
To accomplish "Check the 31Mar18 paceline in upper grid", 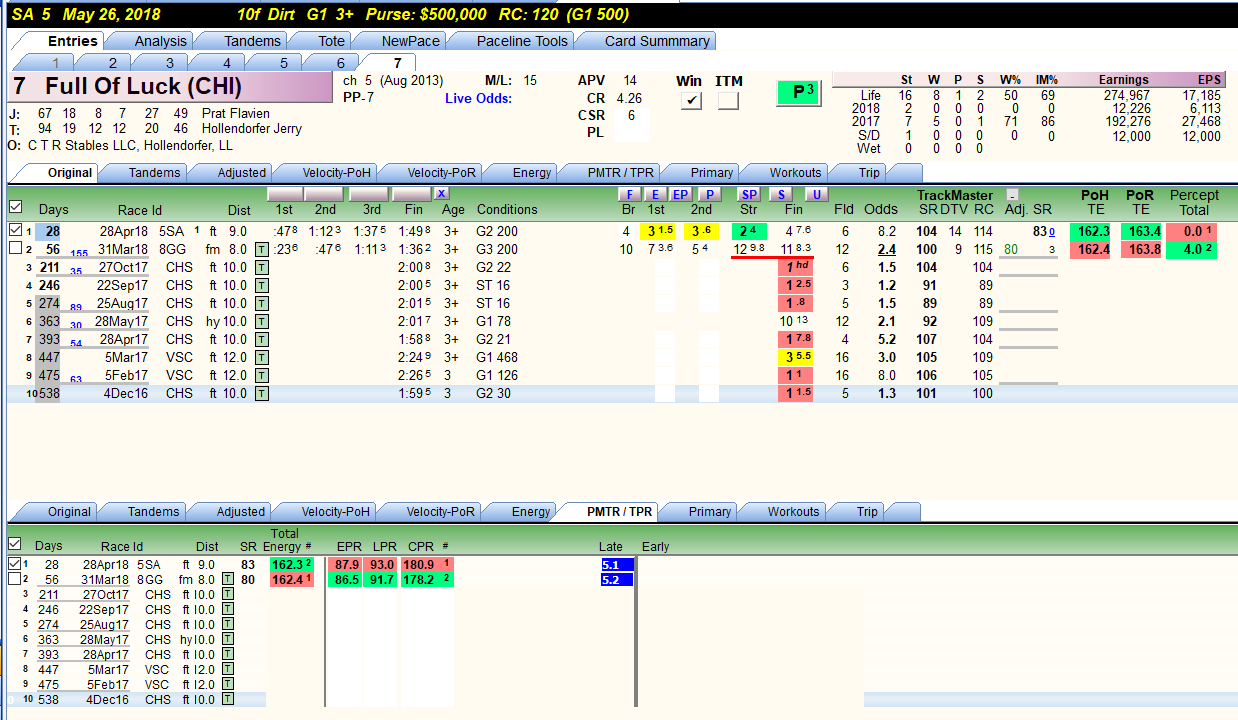I will coord(15,249).
